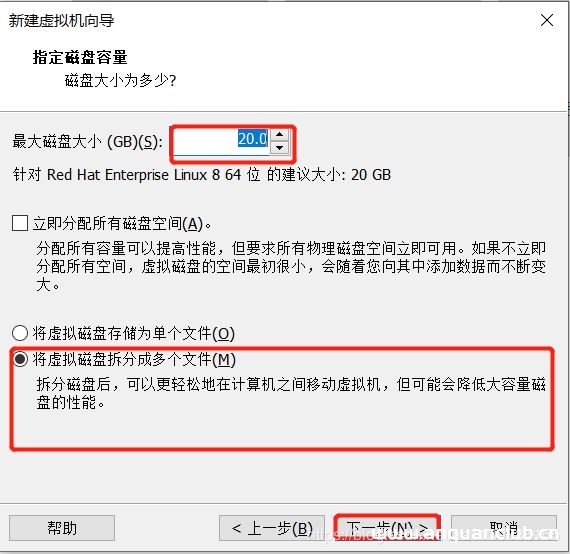Select radio circle for 拆分成多个文件
Image resolution: width=570 pixels, height=554 pixels.
[x=20, y=359]
